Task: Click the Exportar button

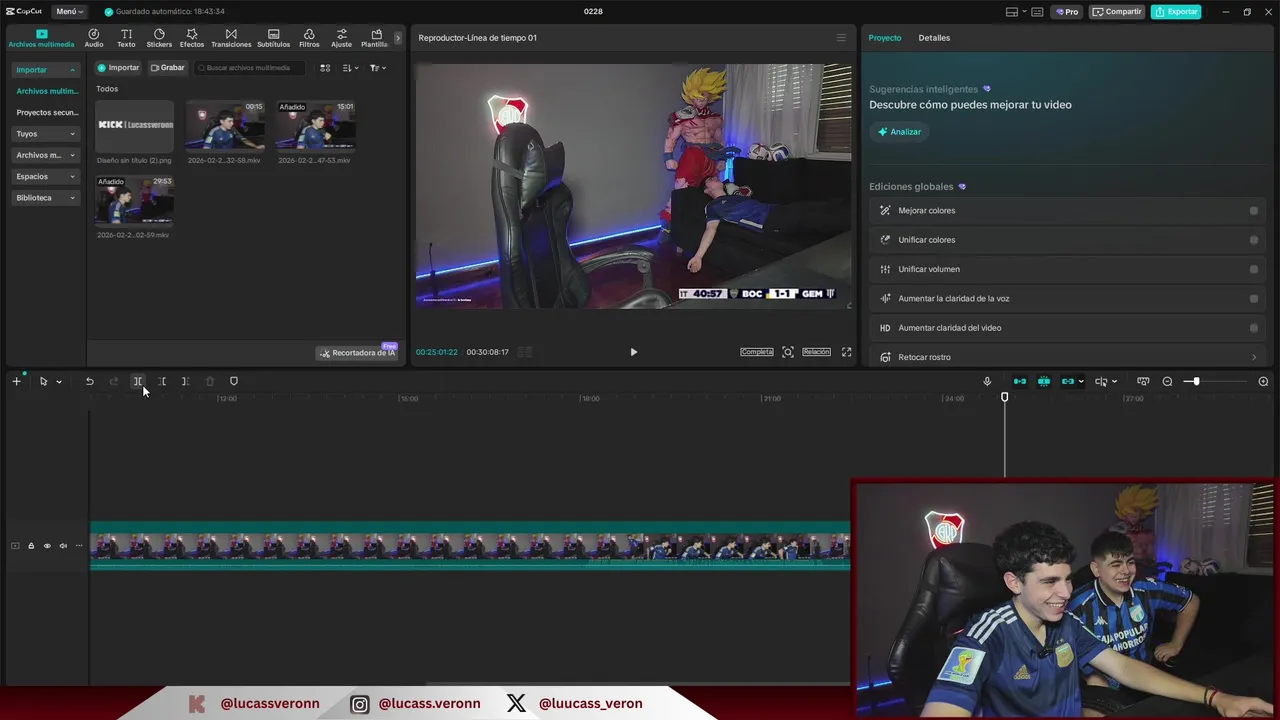Action: tap(1176, 12)
